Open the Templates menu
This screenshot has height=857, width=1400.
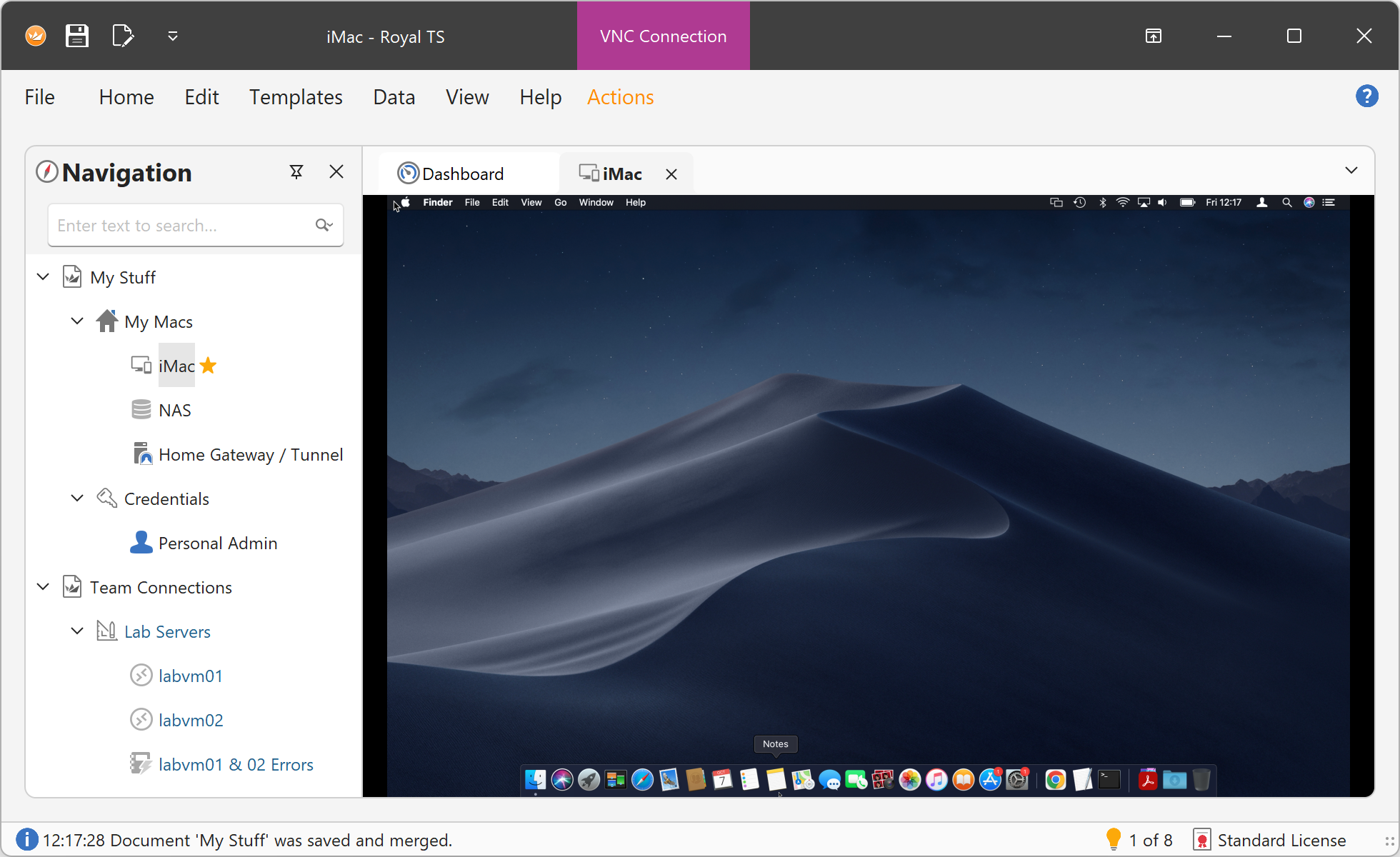click(x=296, y=97)
